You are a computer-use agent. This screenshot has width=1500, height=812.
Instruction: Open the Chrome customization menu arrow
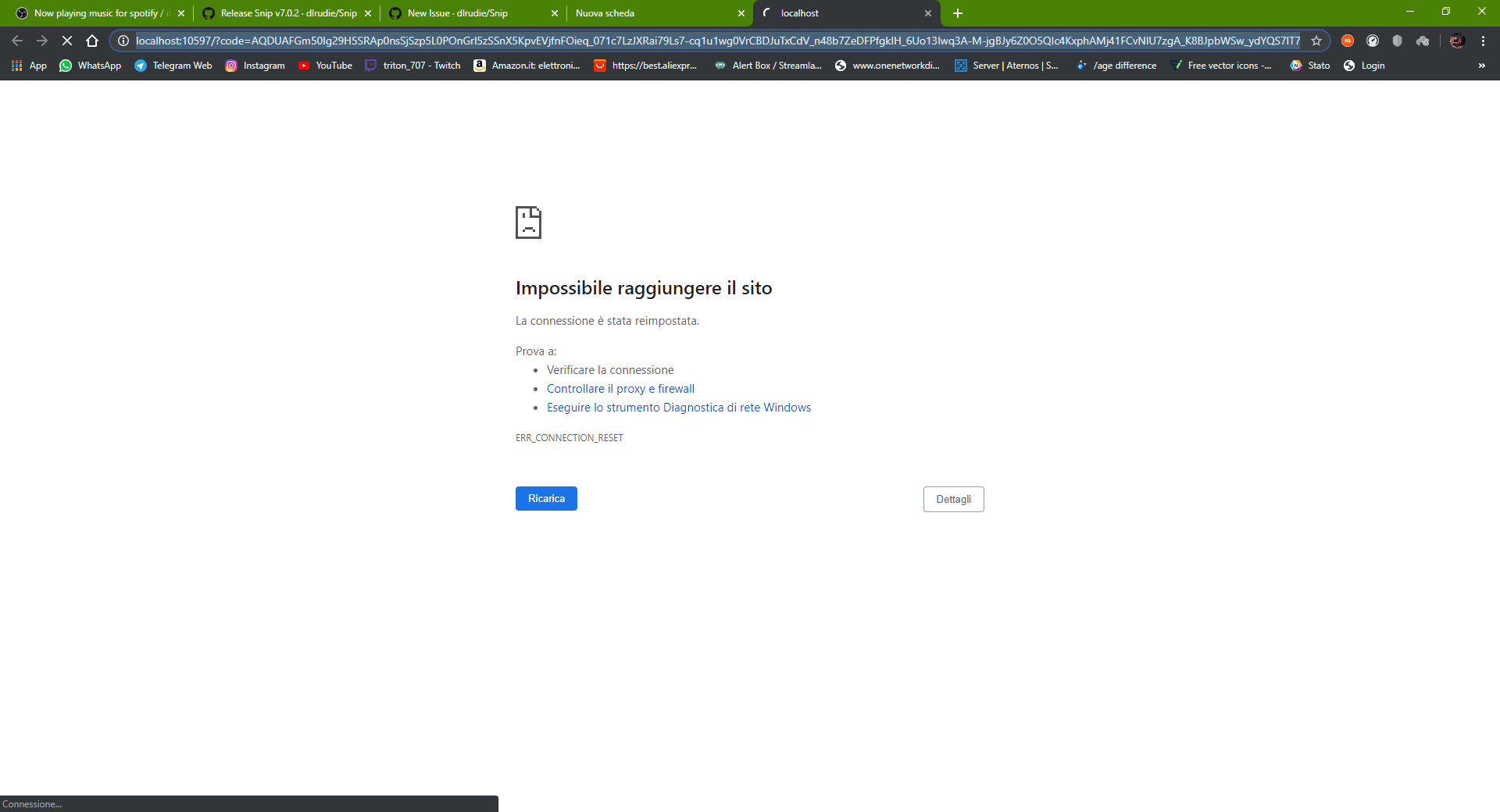tap(1483, 41)
